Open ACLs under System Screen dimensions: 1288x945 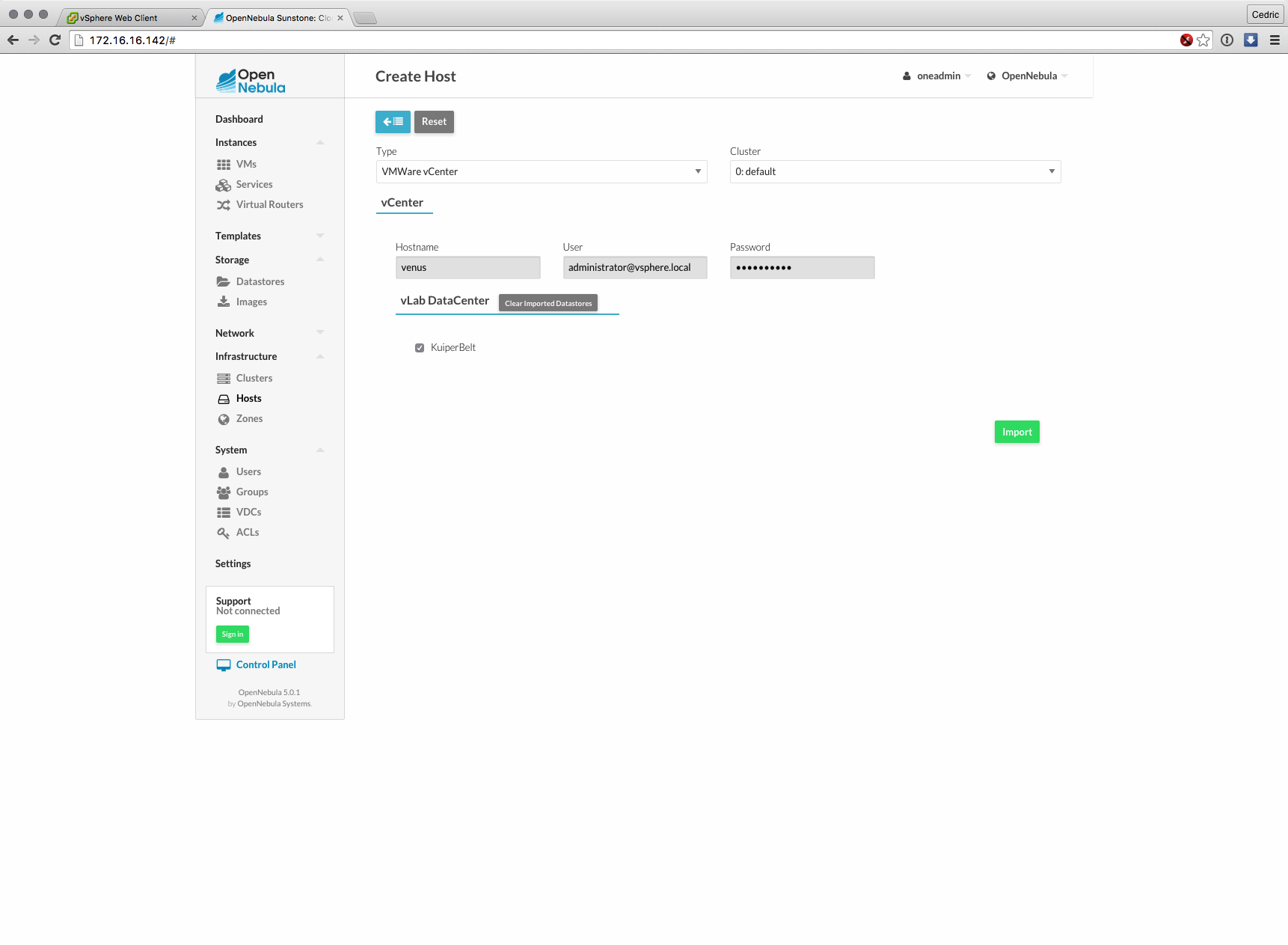click(247, 532)
